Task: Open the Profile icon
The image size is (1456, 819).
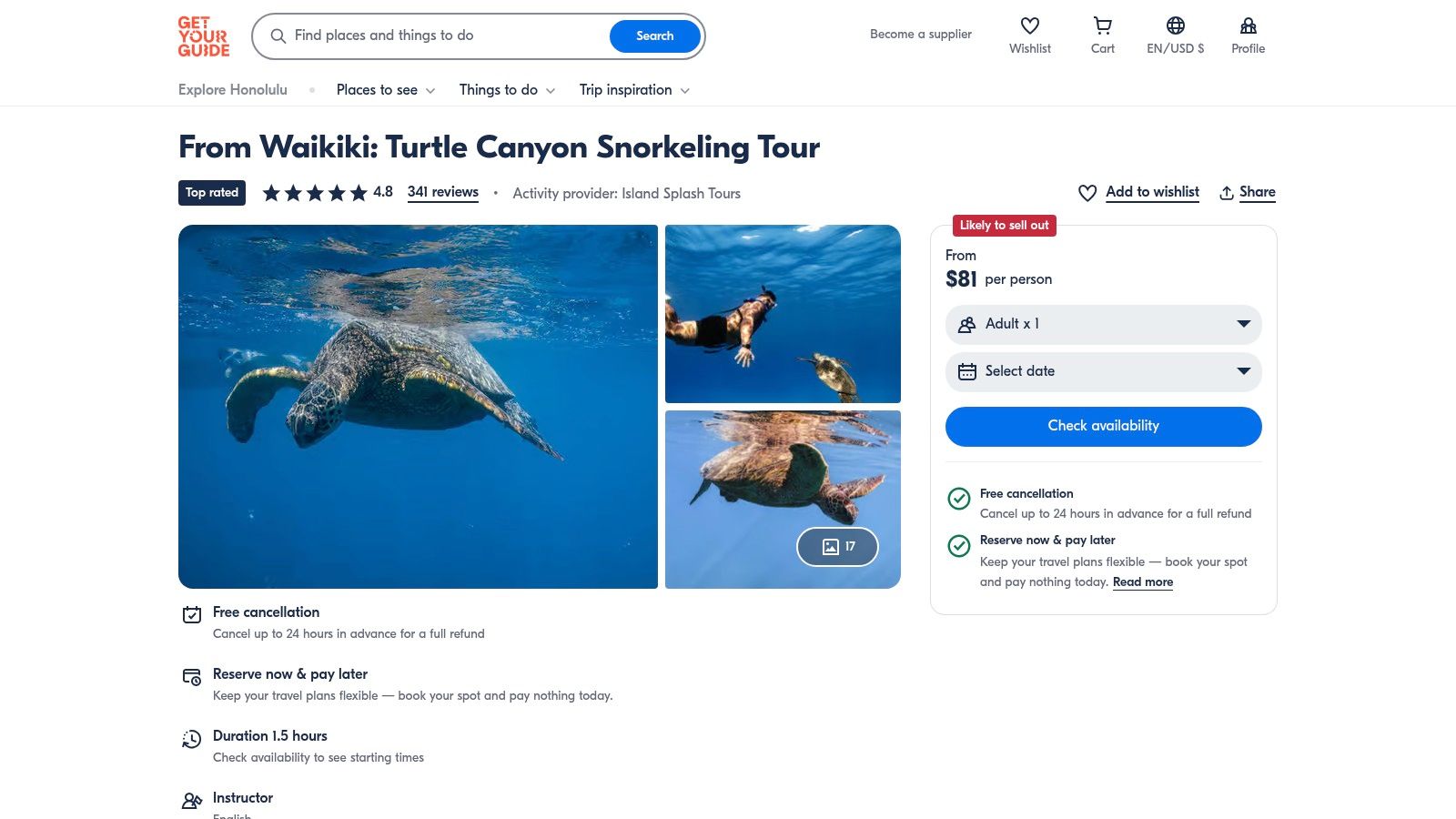Action: [1248, 26]
